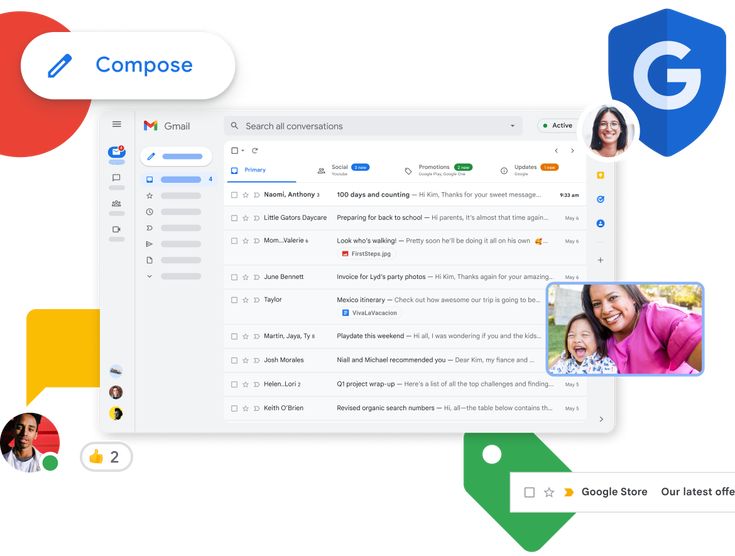Check the Helen..Lori email checkbox
Viewport: 735px width, 556px height.
point(234,384)
